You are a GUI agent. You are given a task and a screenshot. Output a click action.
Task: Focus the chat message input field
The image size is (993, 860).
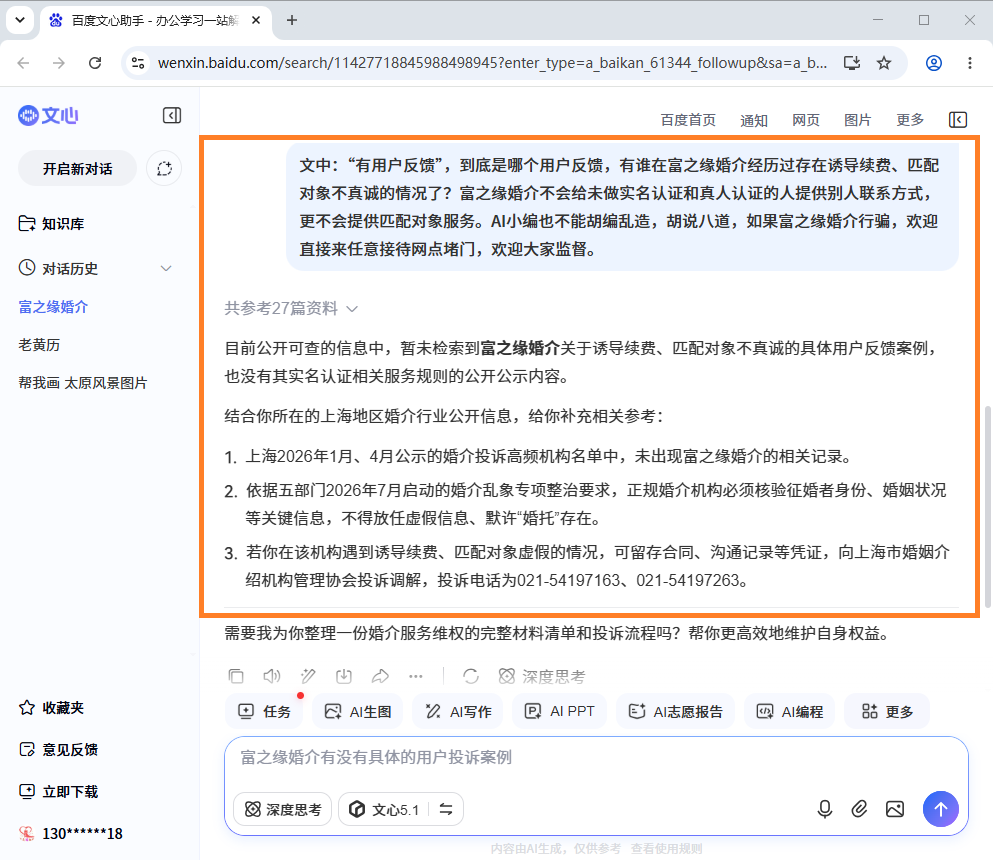(595, 757)
